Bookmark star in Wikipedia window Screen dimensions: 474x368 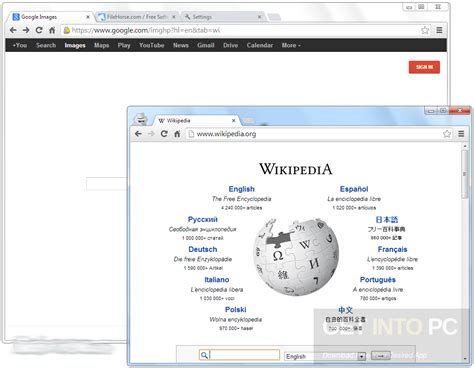tap(447, 134)
